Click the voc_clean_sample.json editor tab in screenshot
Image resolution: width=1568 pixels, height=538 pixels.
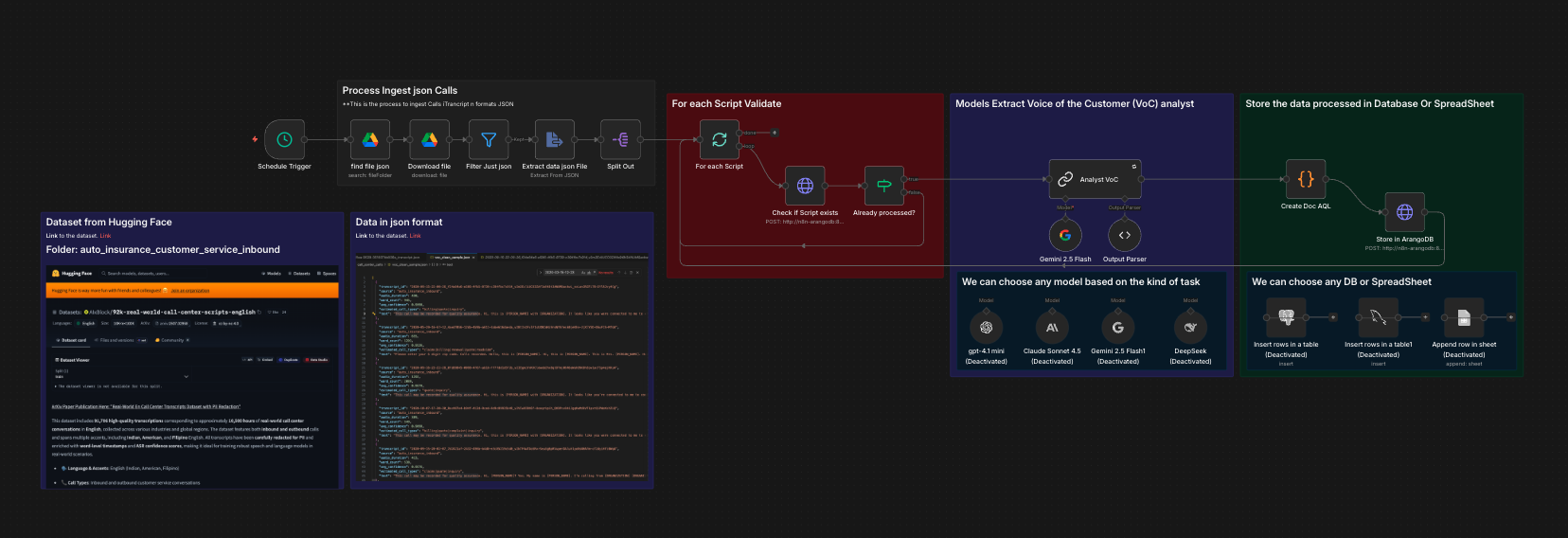coord(452,257)
